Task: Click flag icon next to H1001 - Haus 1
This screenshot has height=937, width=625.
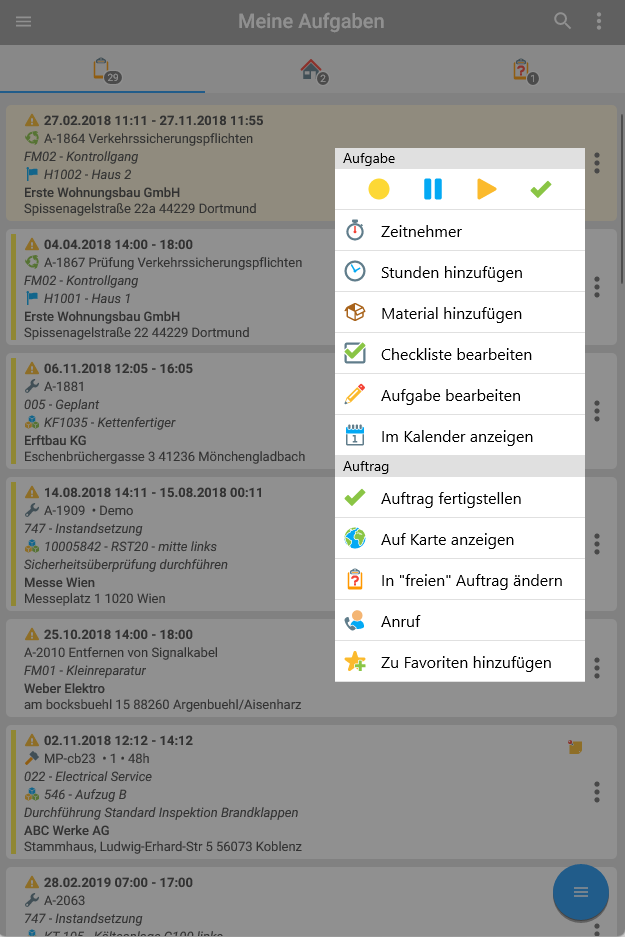Action: pos(32,298)
